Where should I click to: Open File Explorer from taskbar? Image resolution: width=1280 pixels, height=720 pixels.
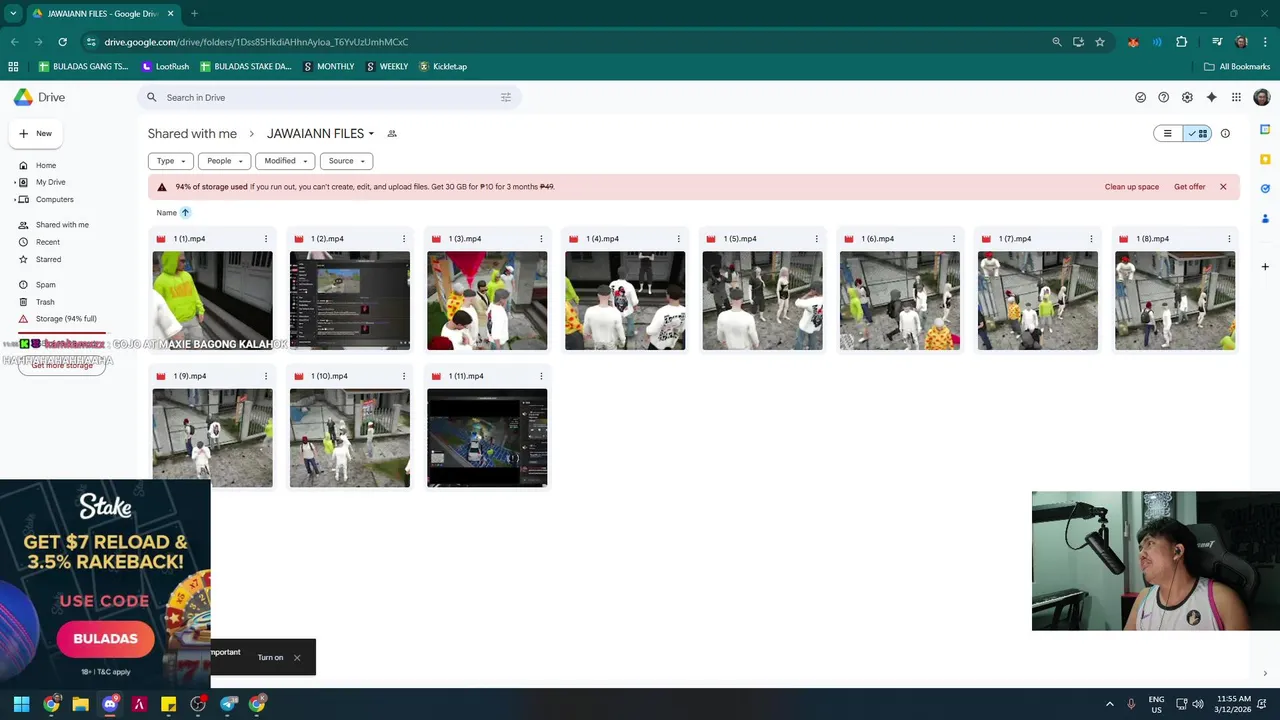(x=80, y=704)
